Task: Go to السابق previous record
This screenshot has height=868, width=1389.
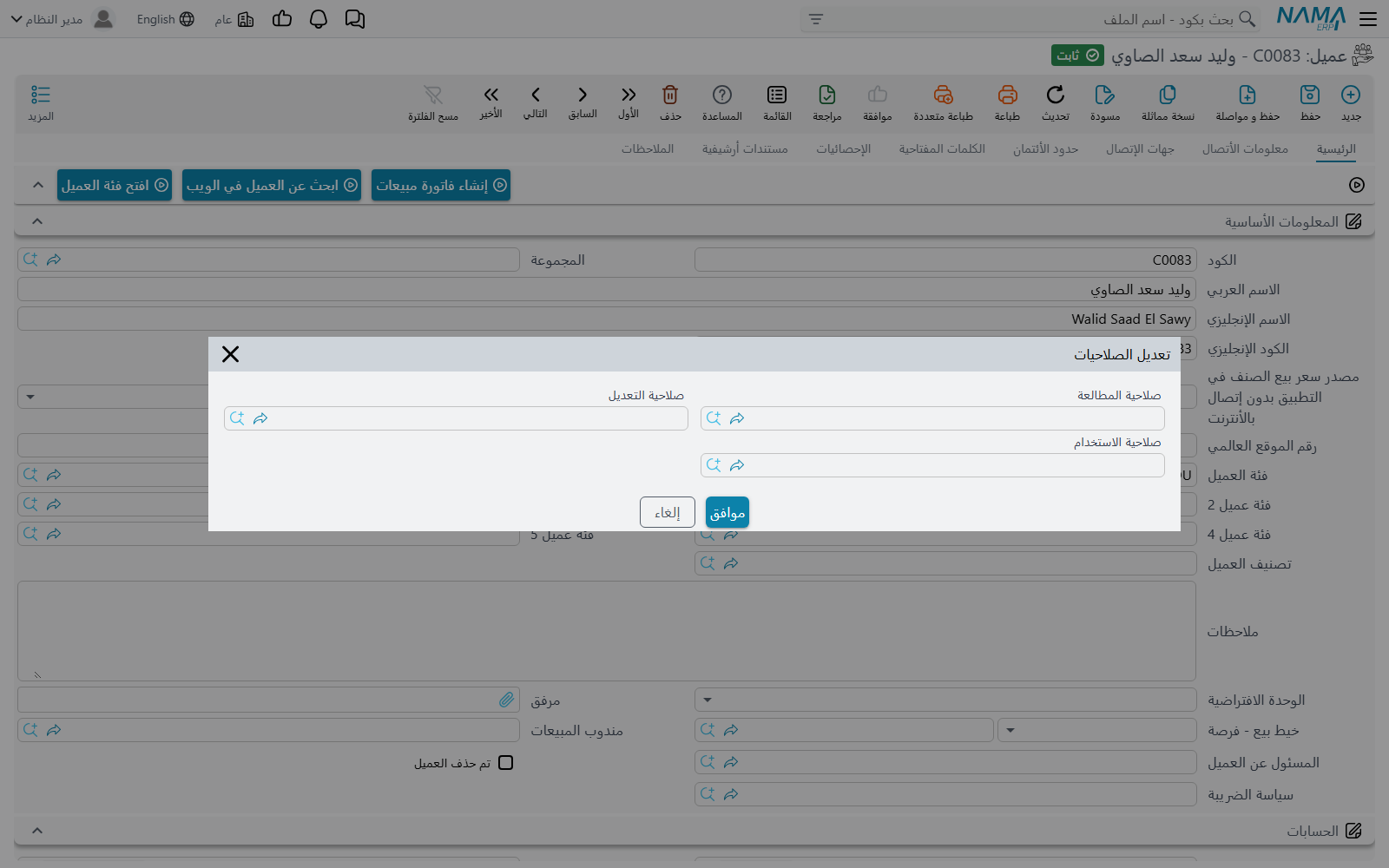Action: tap(583, 95)
